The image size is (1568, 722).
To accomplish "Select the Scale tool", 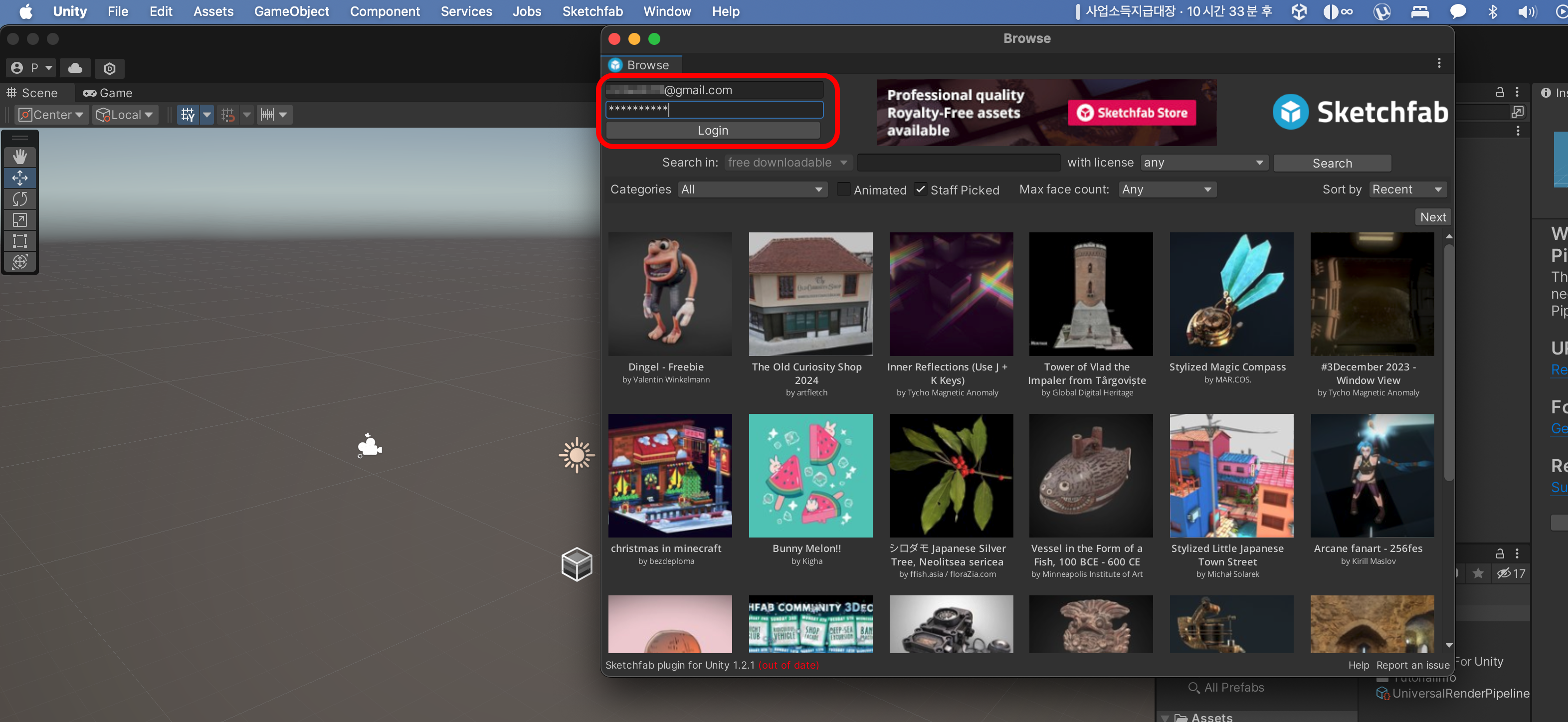I will [x=19, y=220].
